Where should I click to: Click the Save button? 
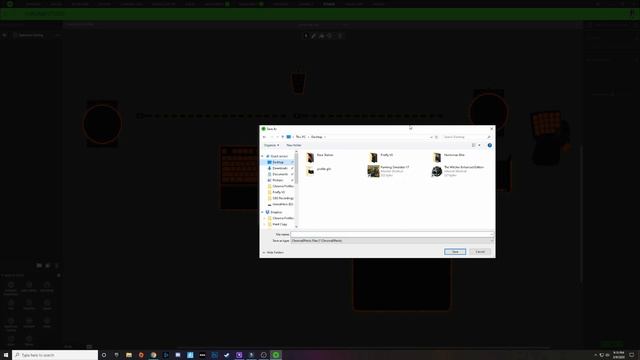point(455,252)
